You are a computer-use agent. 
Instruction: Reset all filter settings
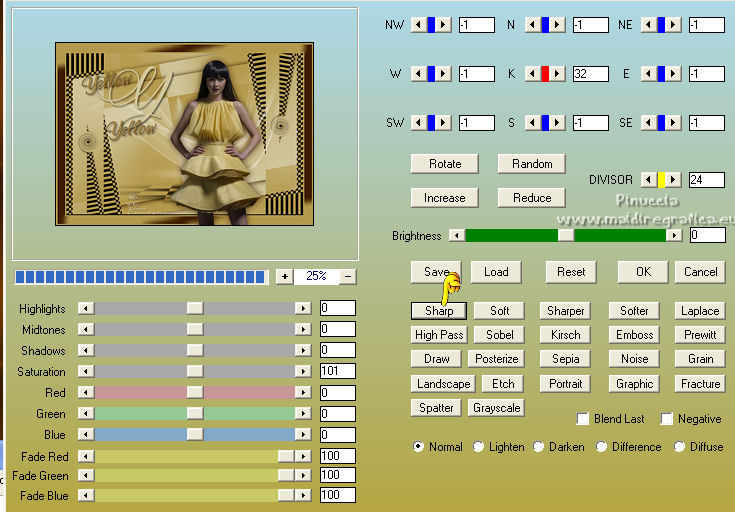pyautogui.click(x=571, y=272)
